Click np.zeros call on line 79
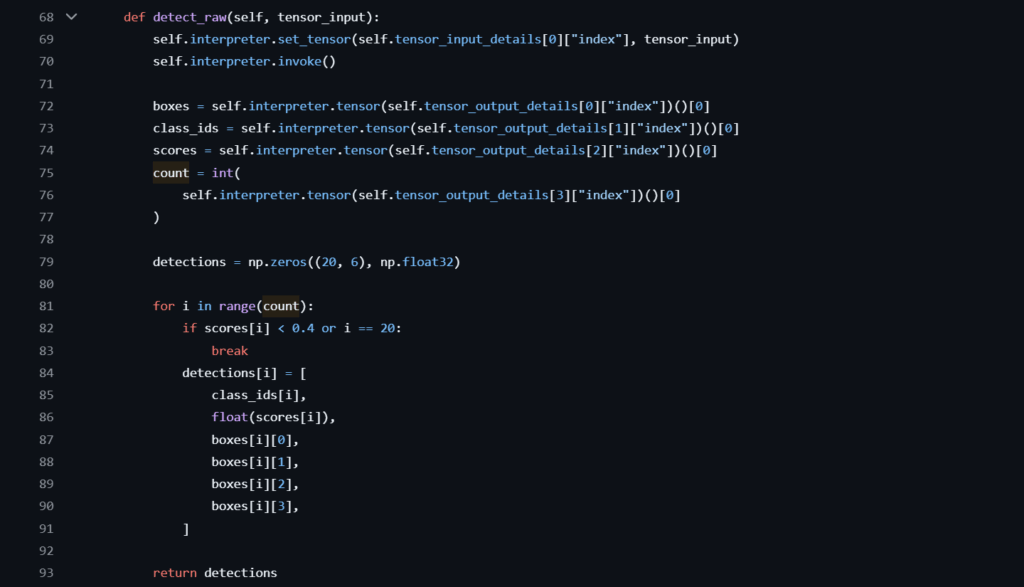1024x587 pixels. point(278,262)
